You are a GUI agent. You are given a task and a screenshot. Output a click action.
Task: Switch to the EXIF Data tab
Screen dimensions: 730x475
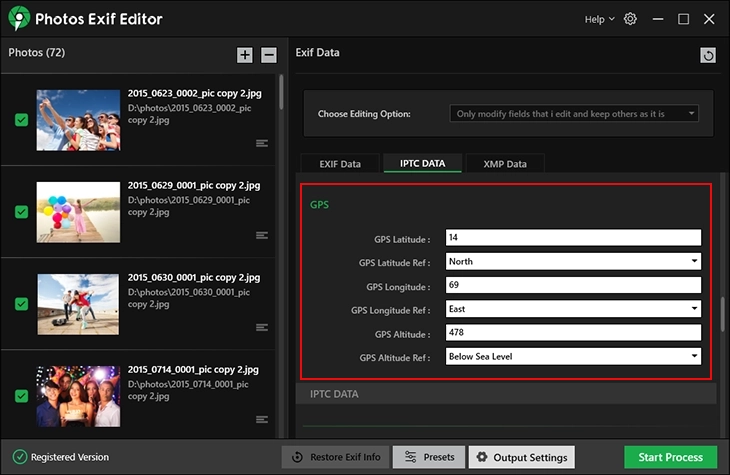(x=340, y=164)
